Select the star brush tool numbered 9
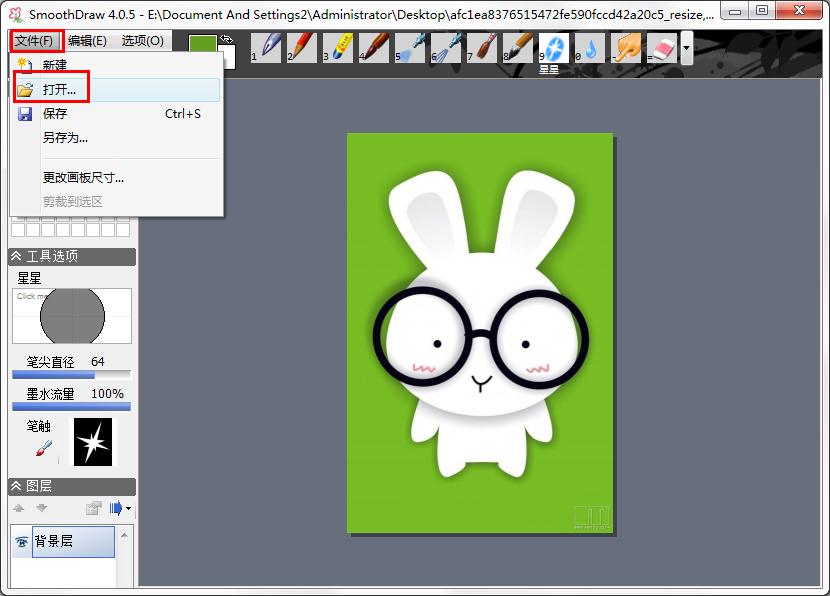The height and width of the screenshot is (596, 830). [x=554, y=47]
